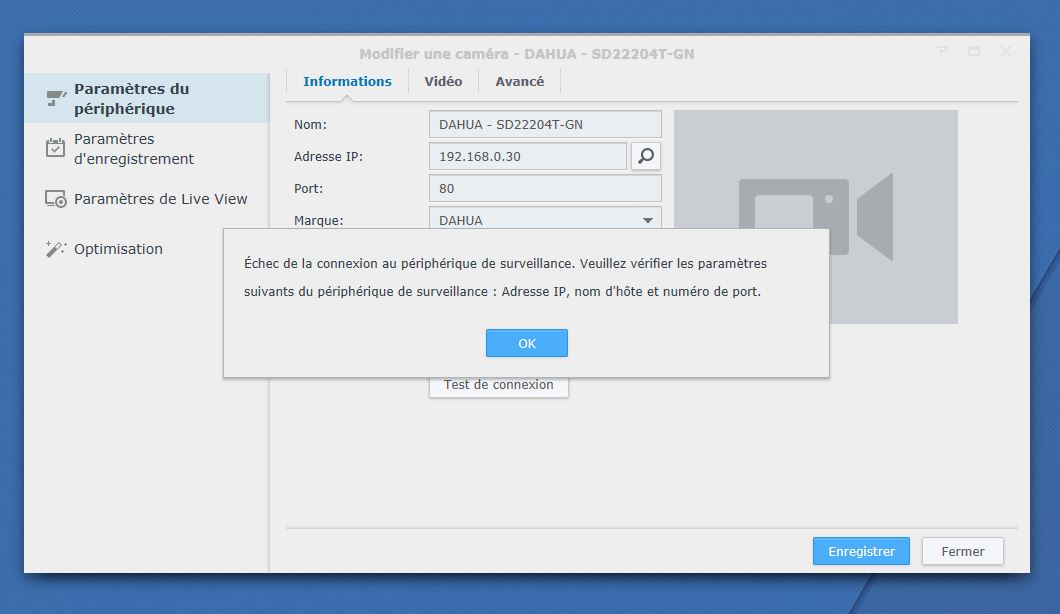Click the Nom: field label
Screen dimensions: 1060x614
pyautogui.click(x=310, y=124)
